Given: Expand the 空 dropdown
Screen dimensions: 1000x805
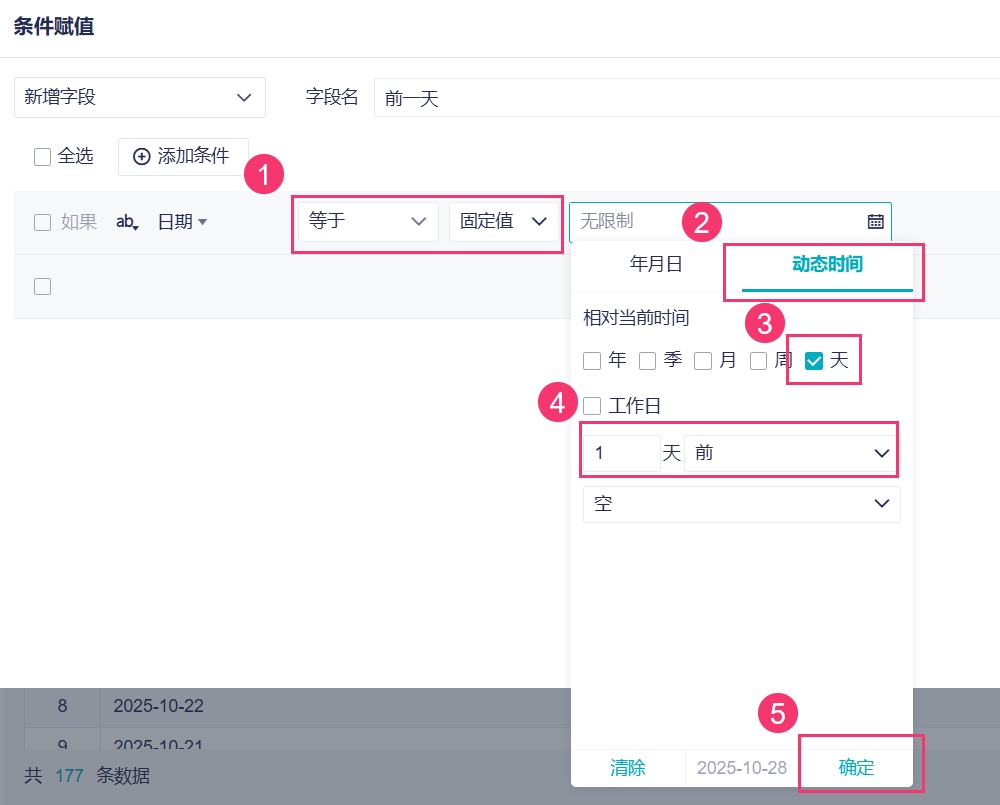Looking at the screenshot, I should click(x=741, y=504).
